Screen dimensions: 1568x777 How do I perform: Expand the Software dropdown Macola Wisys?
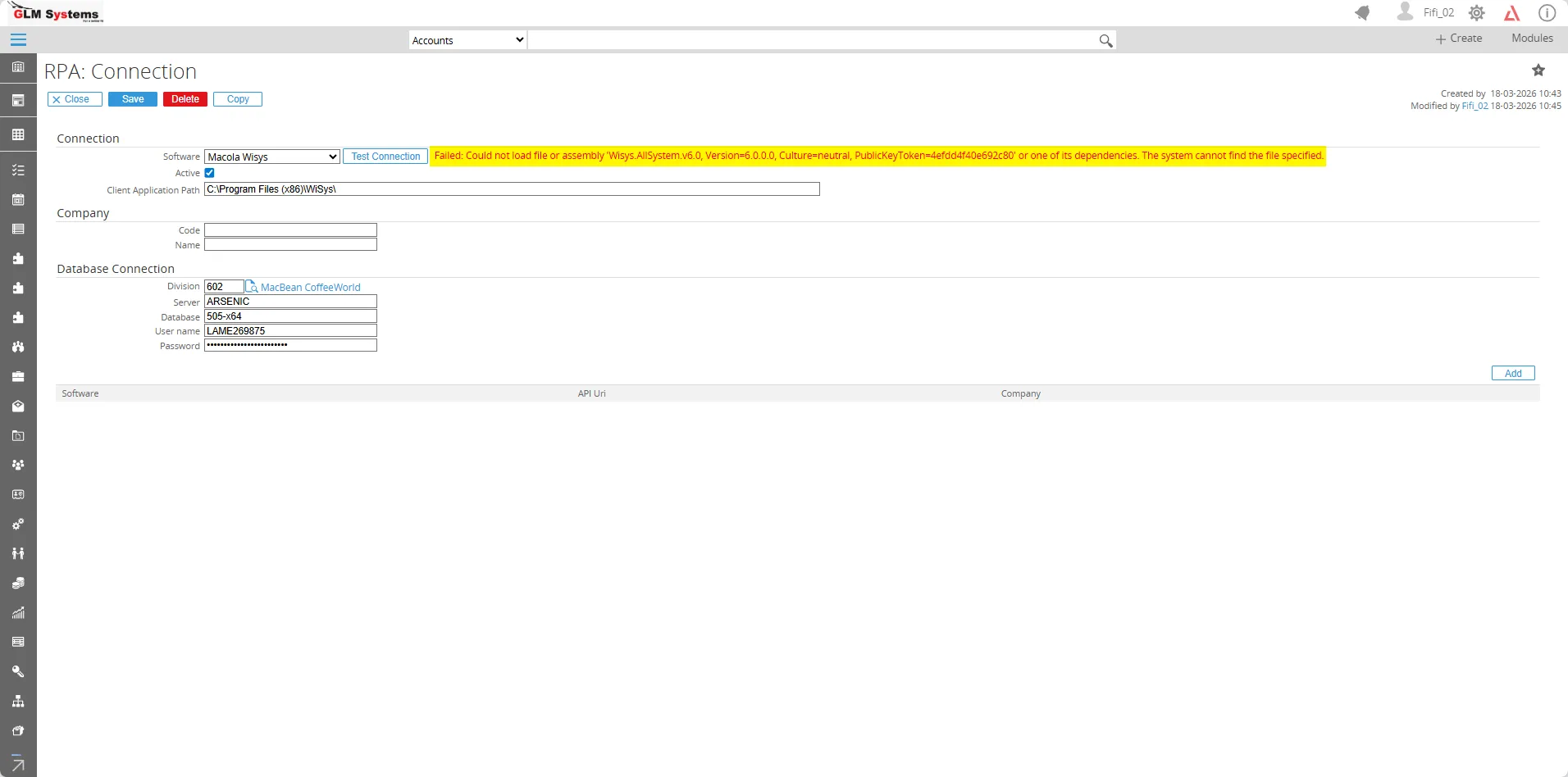tap(272, 157)
